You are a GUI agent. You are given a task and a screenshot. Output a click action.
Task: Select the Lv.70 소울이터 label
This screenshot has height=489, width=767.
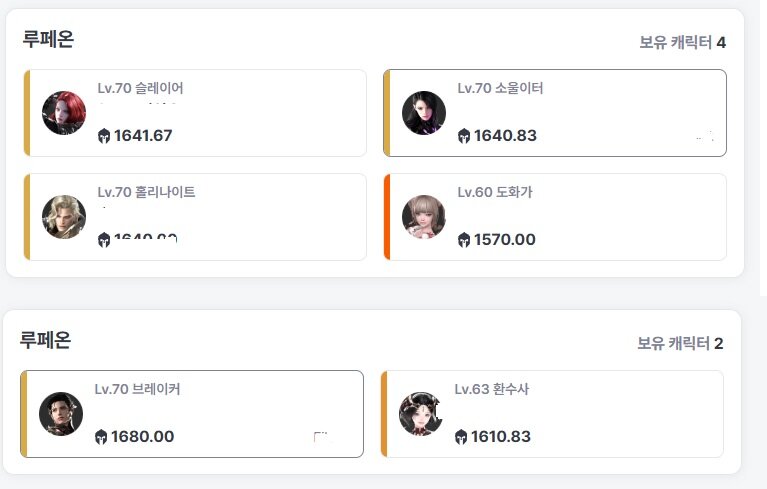[x=500, y=88]
